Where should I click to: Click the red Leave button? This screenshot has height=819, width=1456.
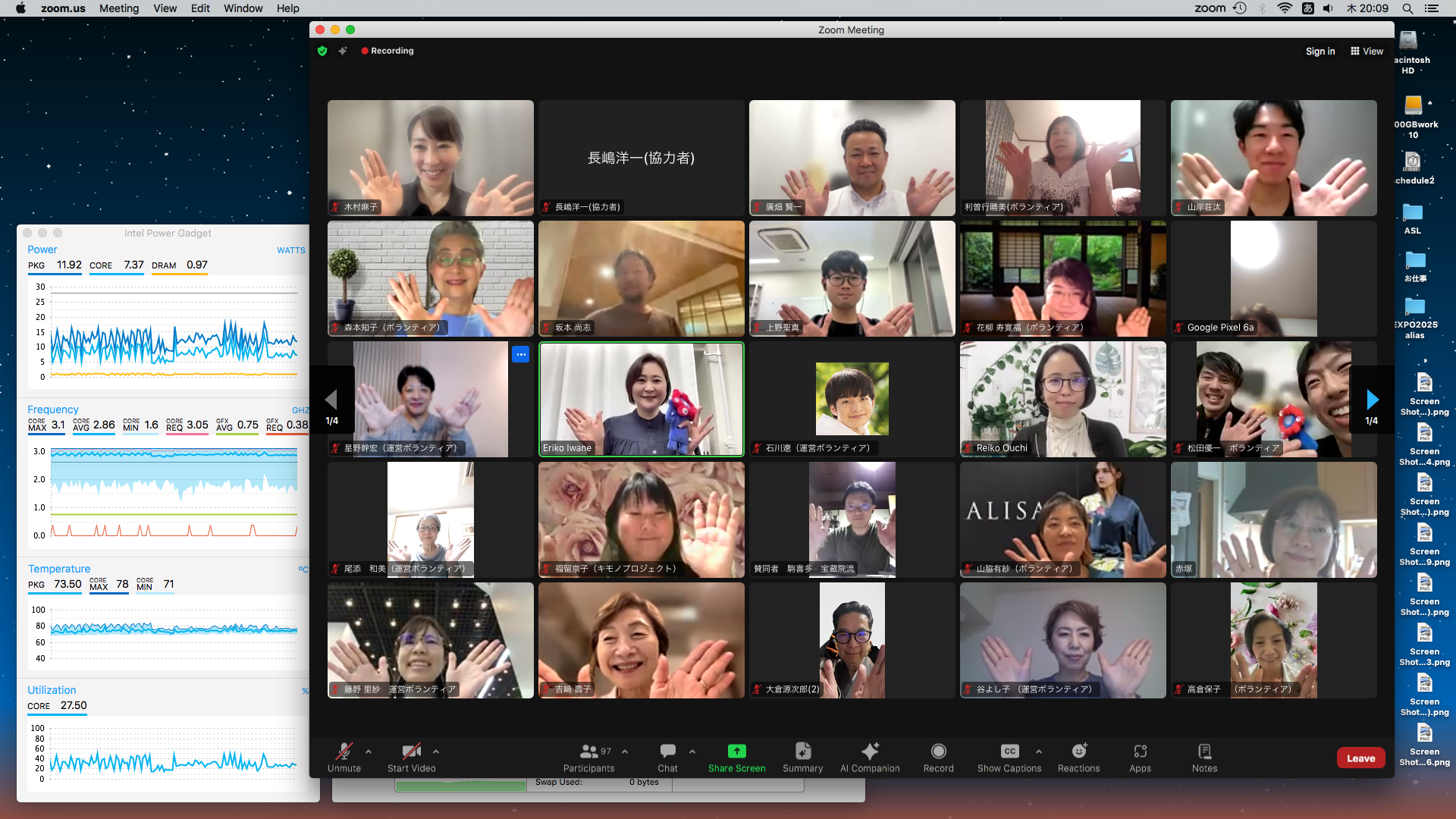pyautogui.click(x=1360, y=758)
